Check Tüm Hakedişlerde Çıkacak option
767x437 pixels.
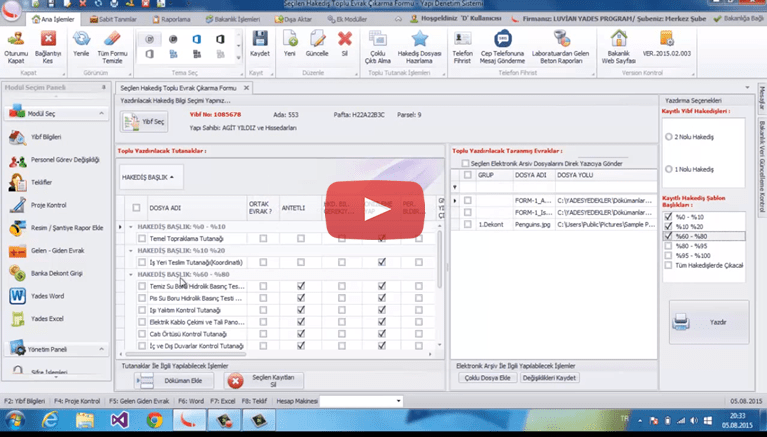668,266
